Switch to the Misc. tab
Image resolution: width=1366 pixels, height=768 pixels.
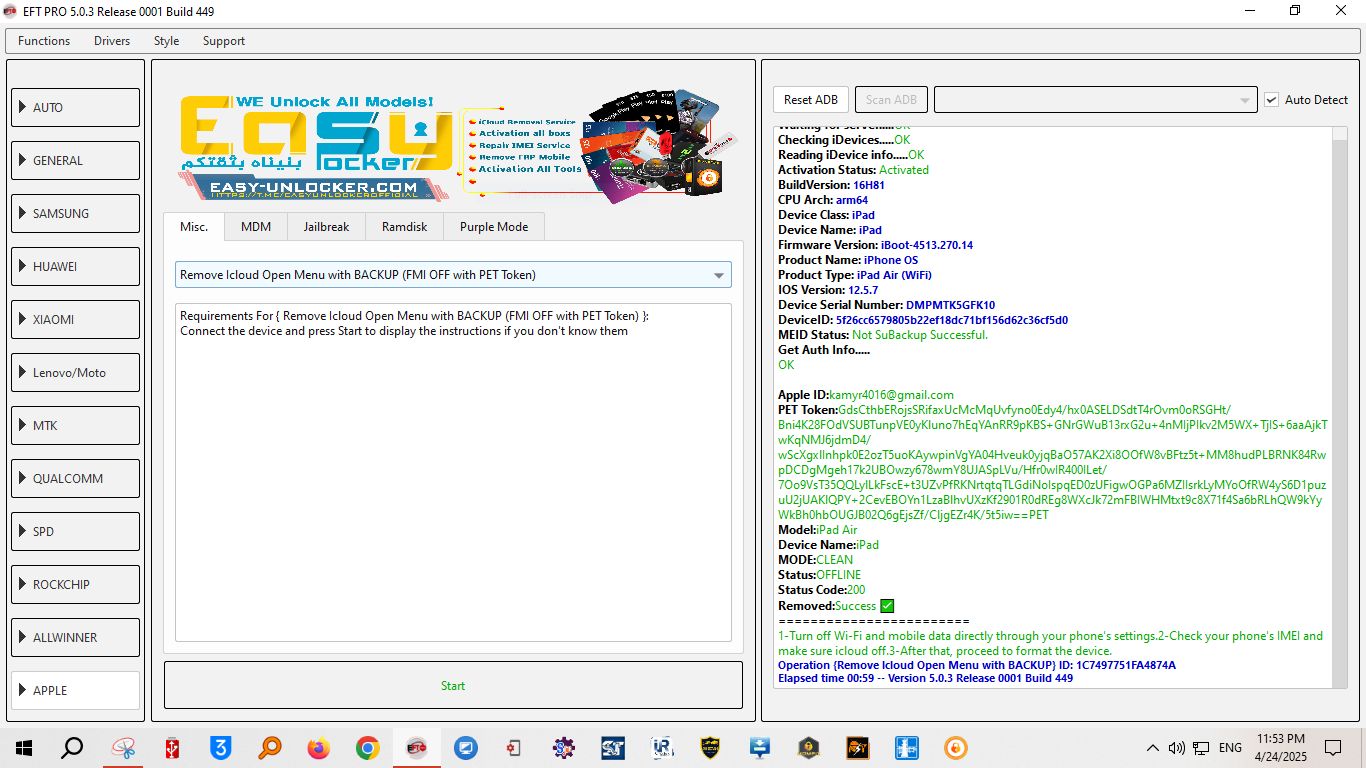194,227
